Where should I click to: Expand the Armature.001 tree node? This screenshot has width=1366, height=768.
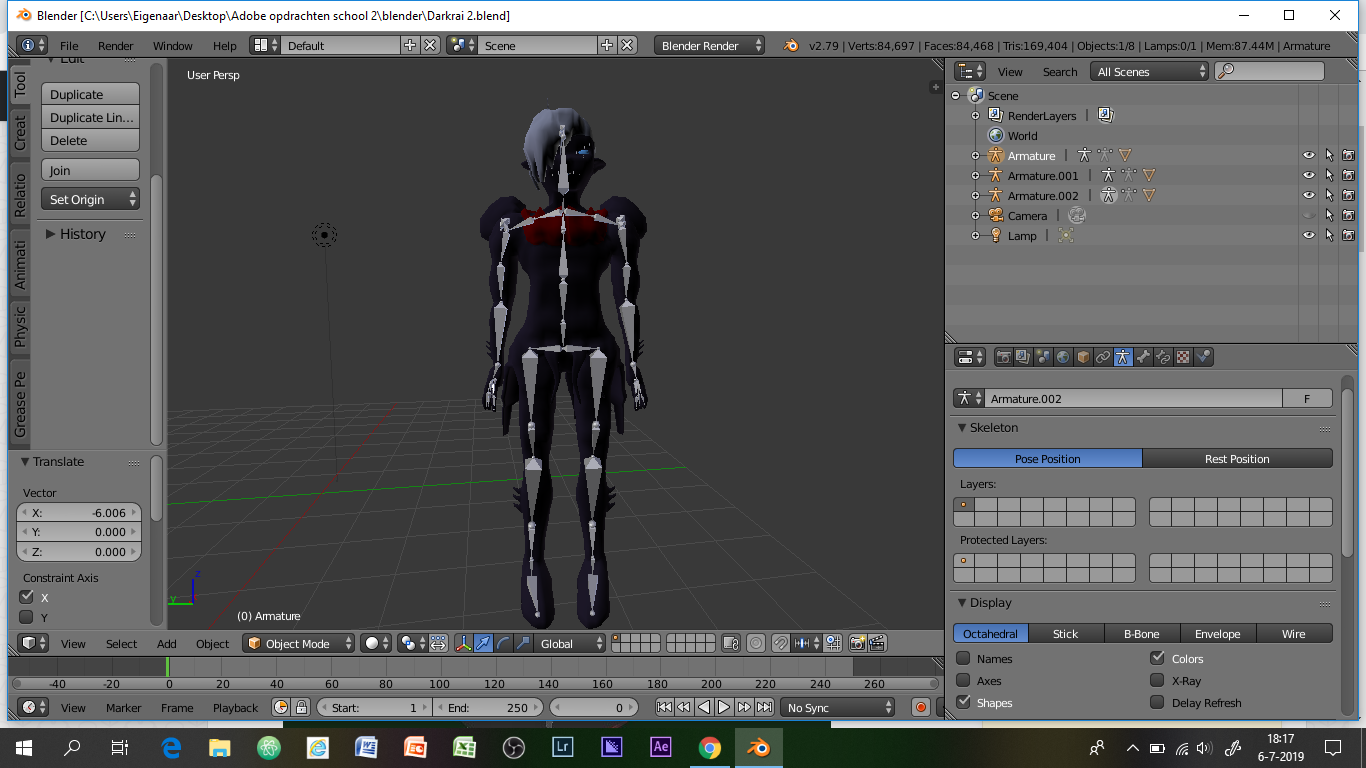[976, 175]
